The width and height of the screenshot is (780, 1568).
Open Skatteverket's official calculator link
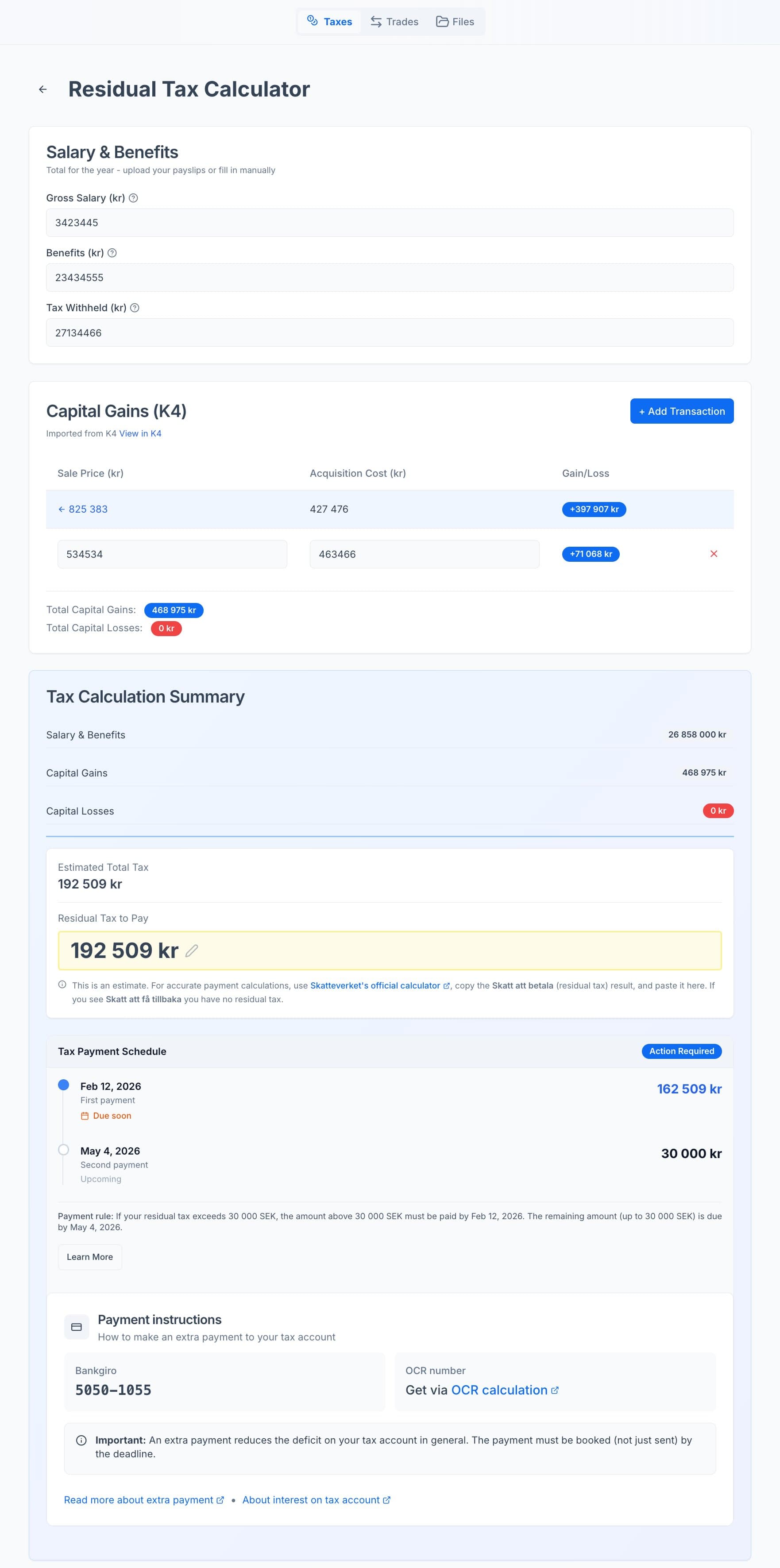tap(380, 985)
